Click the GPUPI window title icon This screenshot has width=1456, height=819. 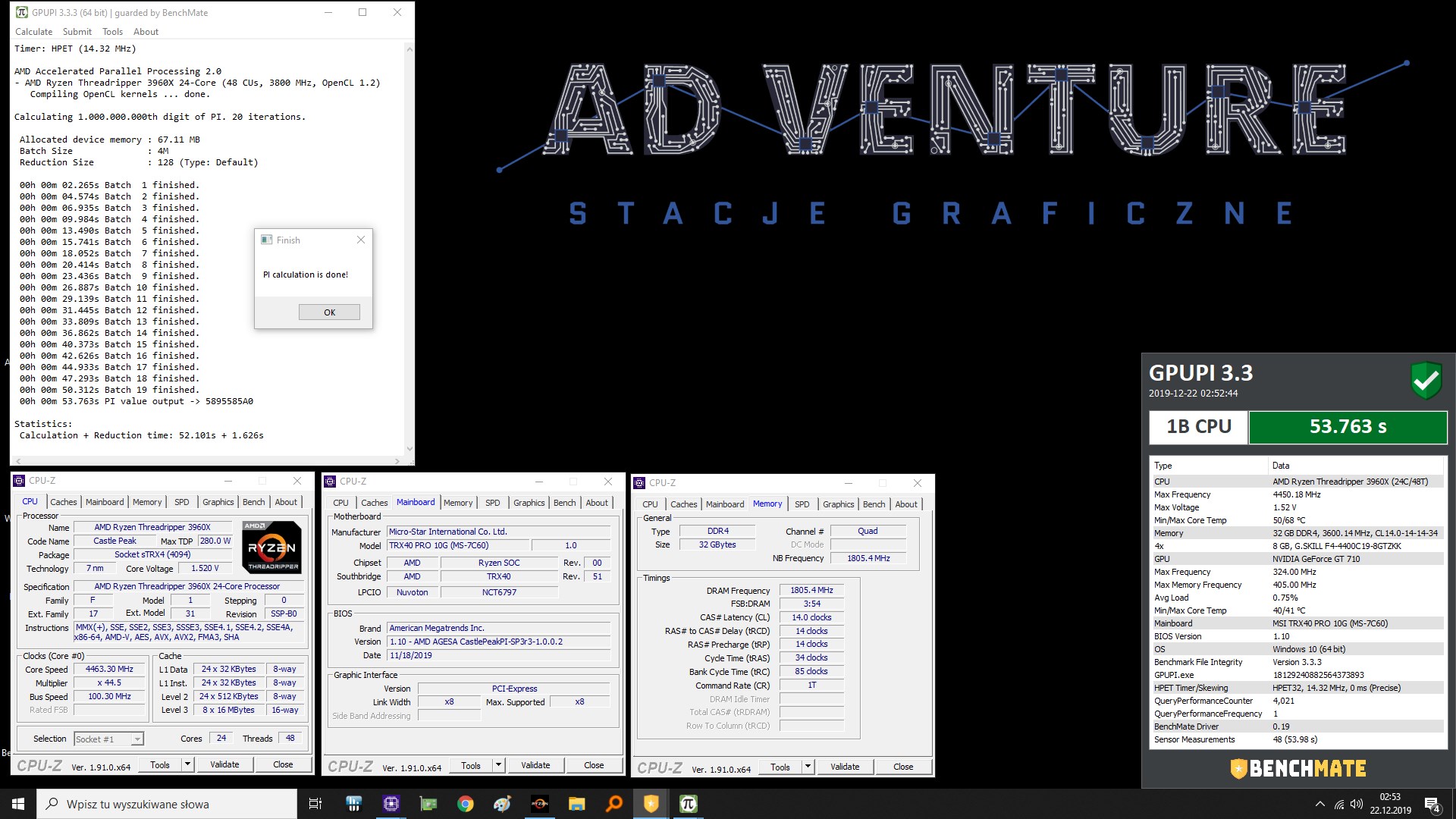click(x=22, y=12)
